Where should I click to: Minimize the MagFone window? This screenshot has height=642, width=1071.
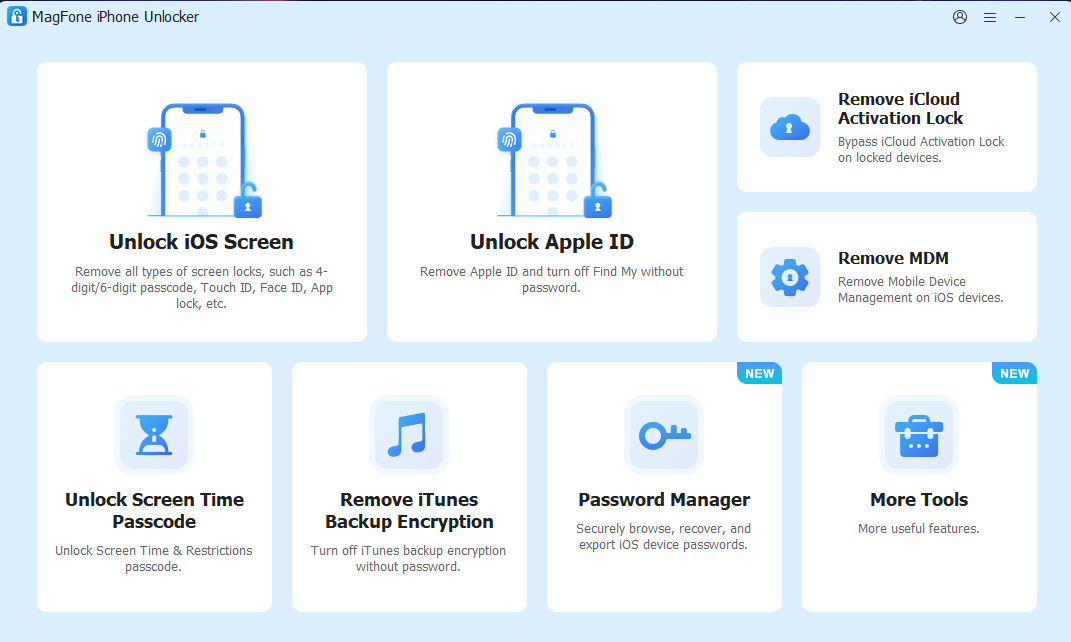point(1020,18)
